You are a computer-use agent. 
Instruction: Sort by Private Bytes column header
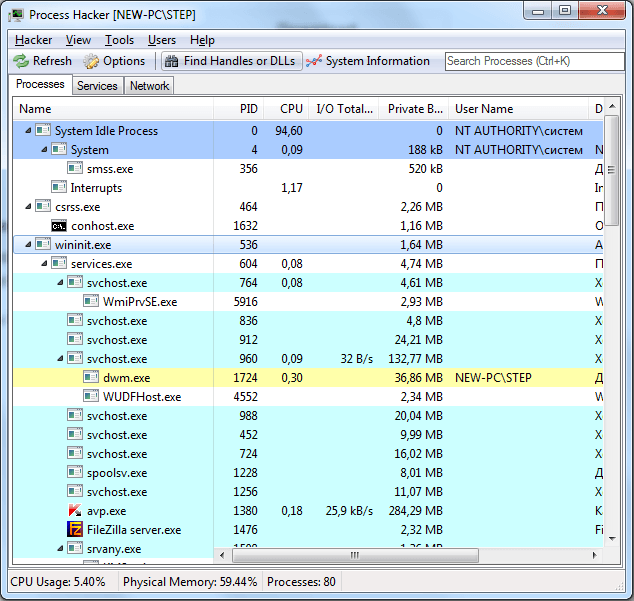(414, 109)
